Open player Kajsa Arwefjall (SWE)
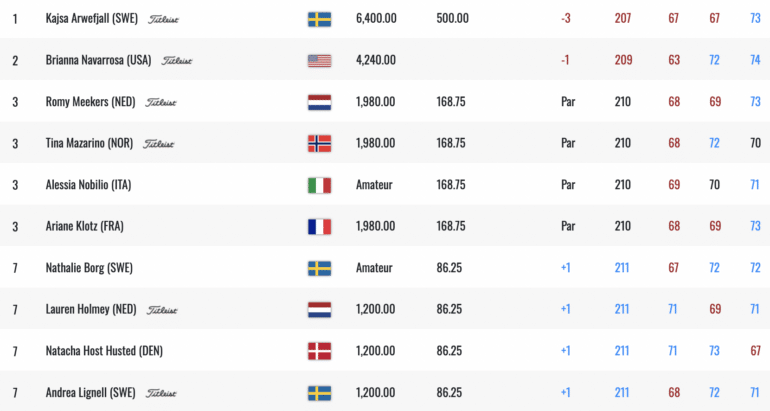The width and height of the screenshot is (770, 411). (92, 19)
